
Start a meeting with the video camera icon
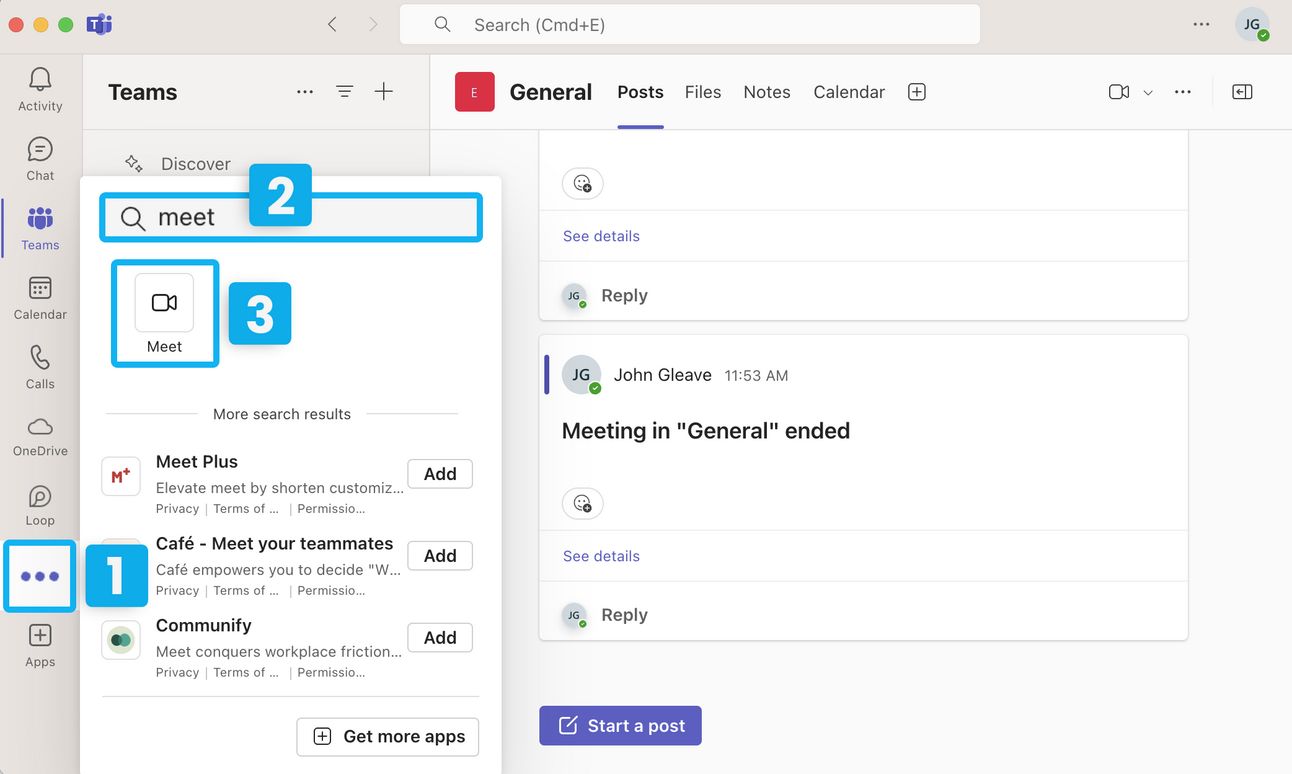[1119, 92]
